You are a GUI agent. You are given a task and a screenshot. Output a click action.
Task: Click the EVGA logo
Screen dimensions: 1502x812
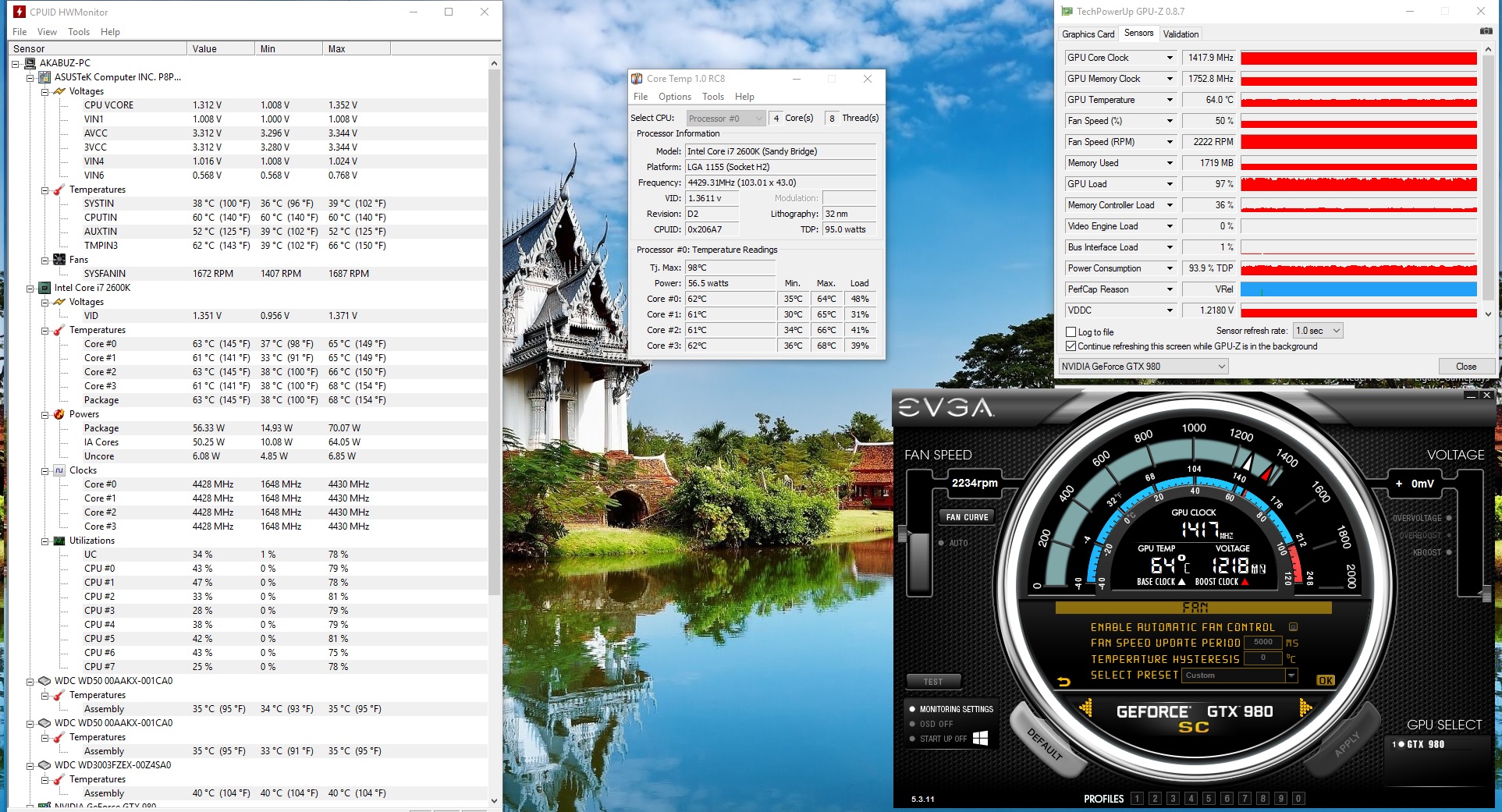coord(946,407)
